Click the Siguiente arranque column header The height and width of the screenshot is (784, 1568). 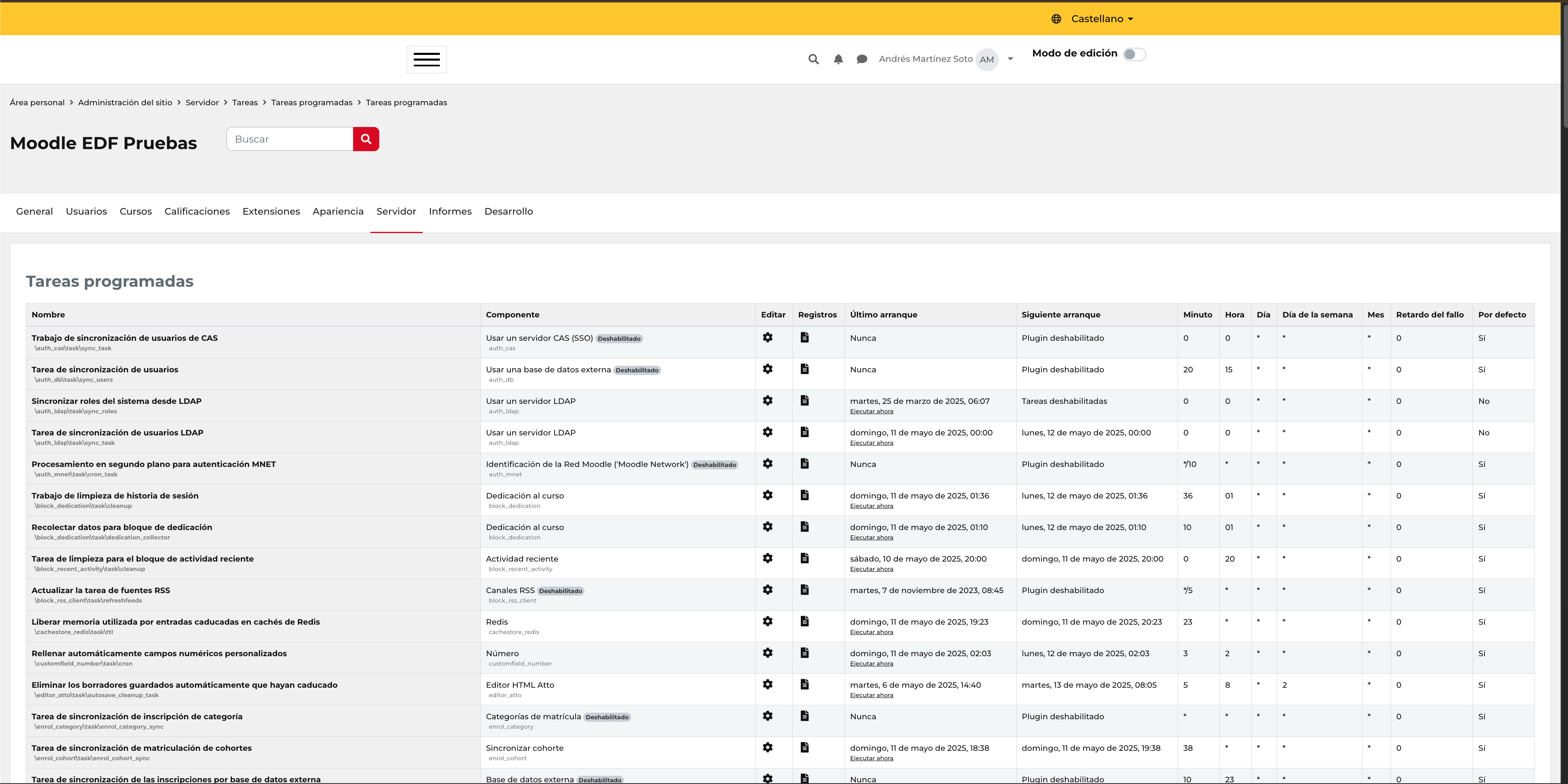click(x=1061, y=315)
